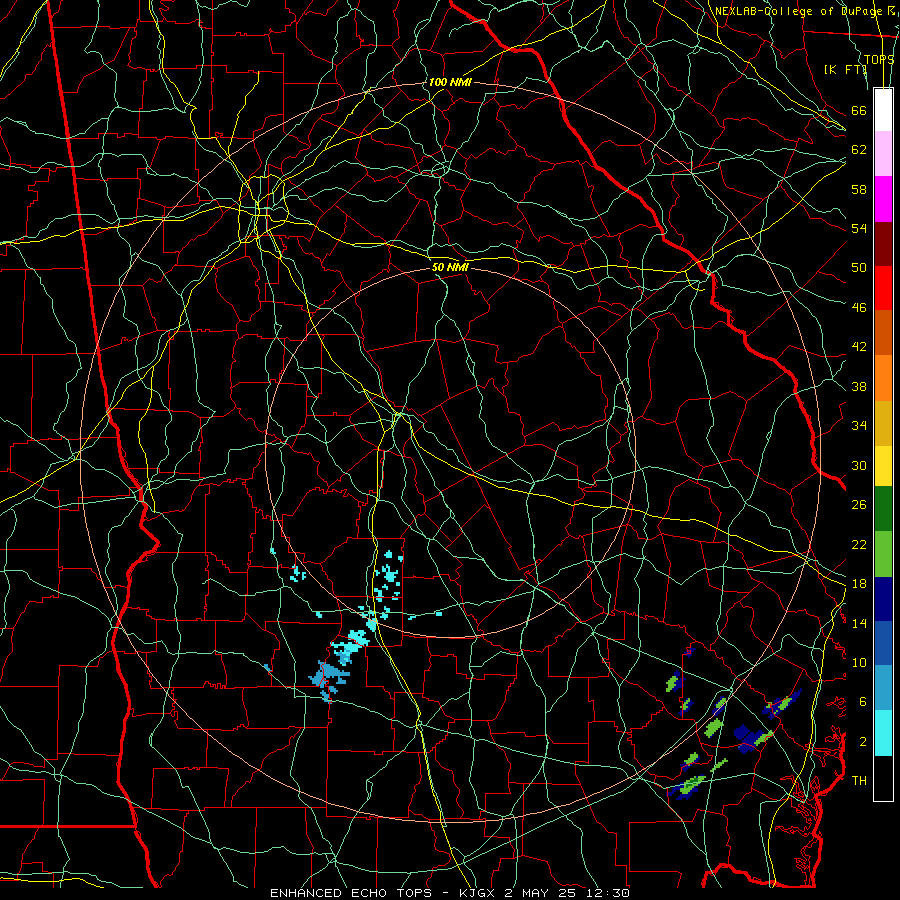Click the 50 NMI range ring label
Screen dimensions: 900x900
pyautogui.click(x=450, y=267)
